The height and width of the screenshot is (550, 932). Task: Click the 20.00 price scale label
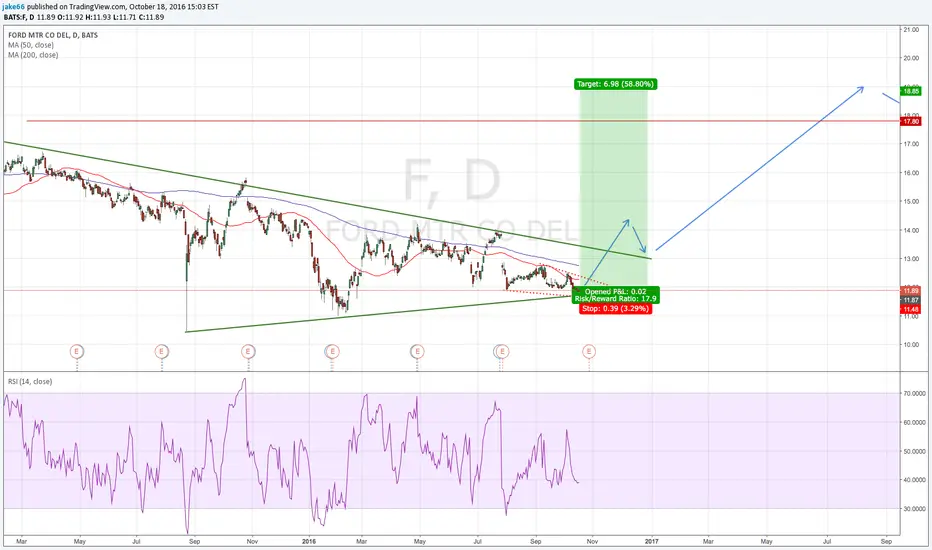[911, 58]
